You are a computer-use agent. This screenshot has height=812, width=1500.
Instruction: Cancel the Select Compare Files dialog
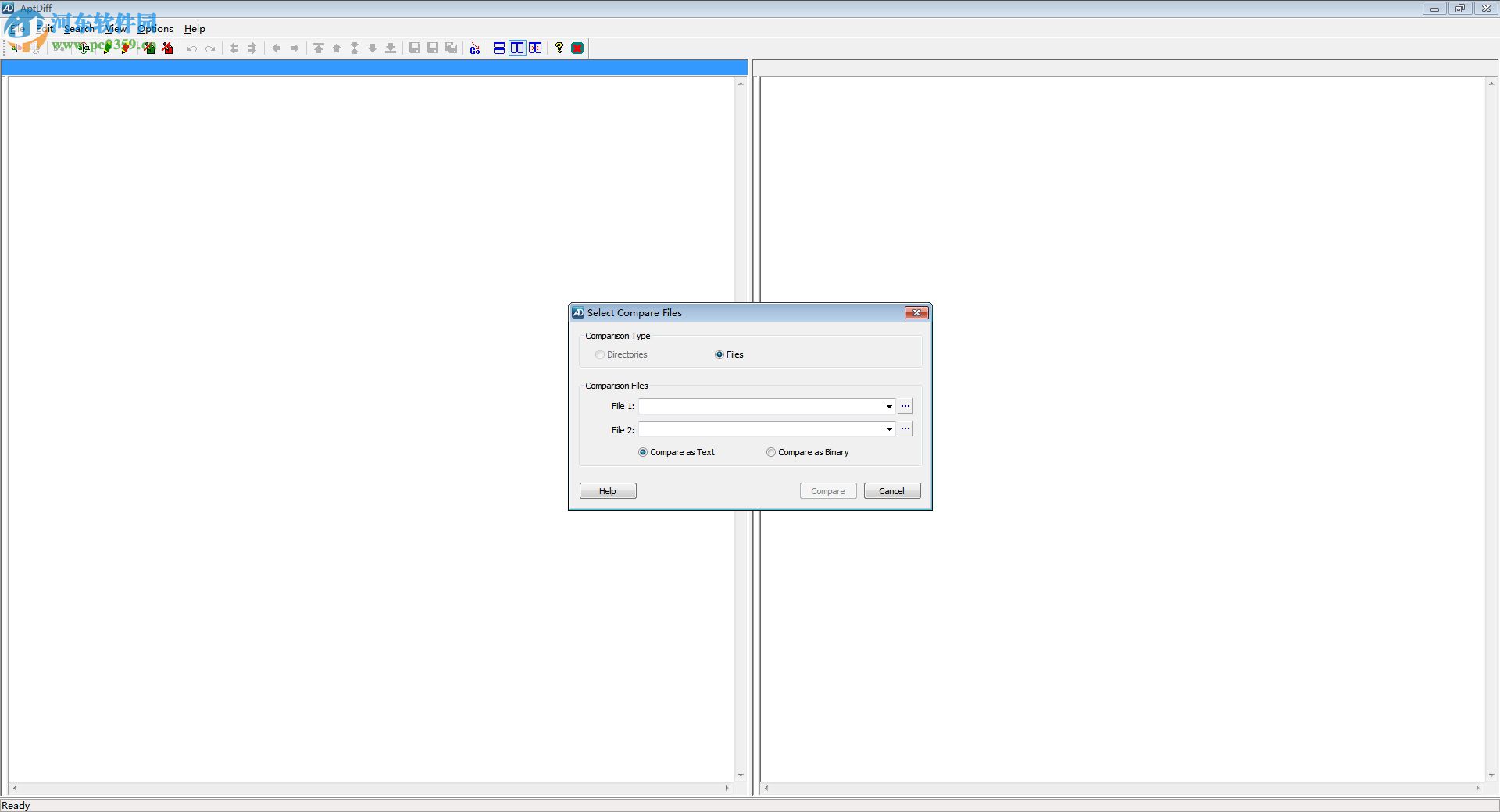pos(892,491)
